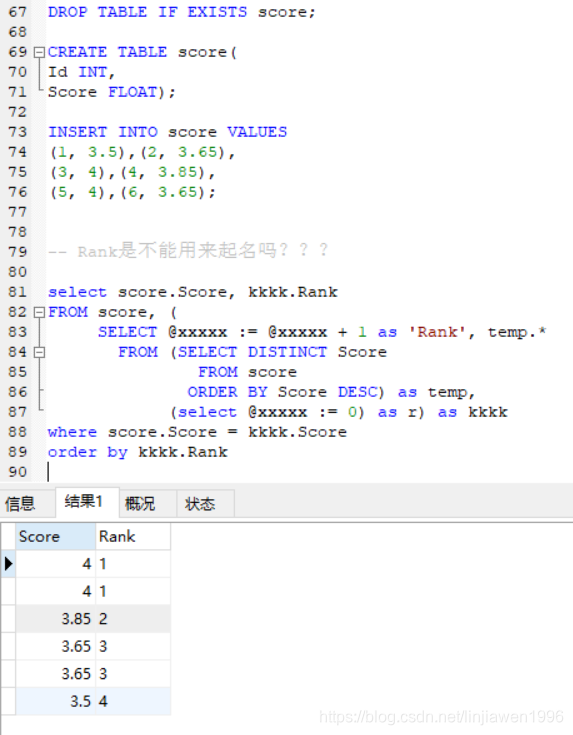Click line number 73 in the gutter
573x735 pixels.
point(18,132)
